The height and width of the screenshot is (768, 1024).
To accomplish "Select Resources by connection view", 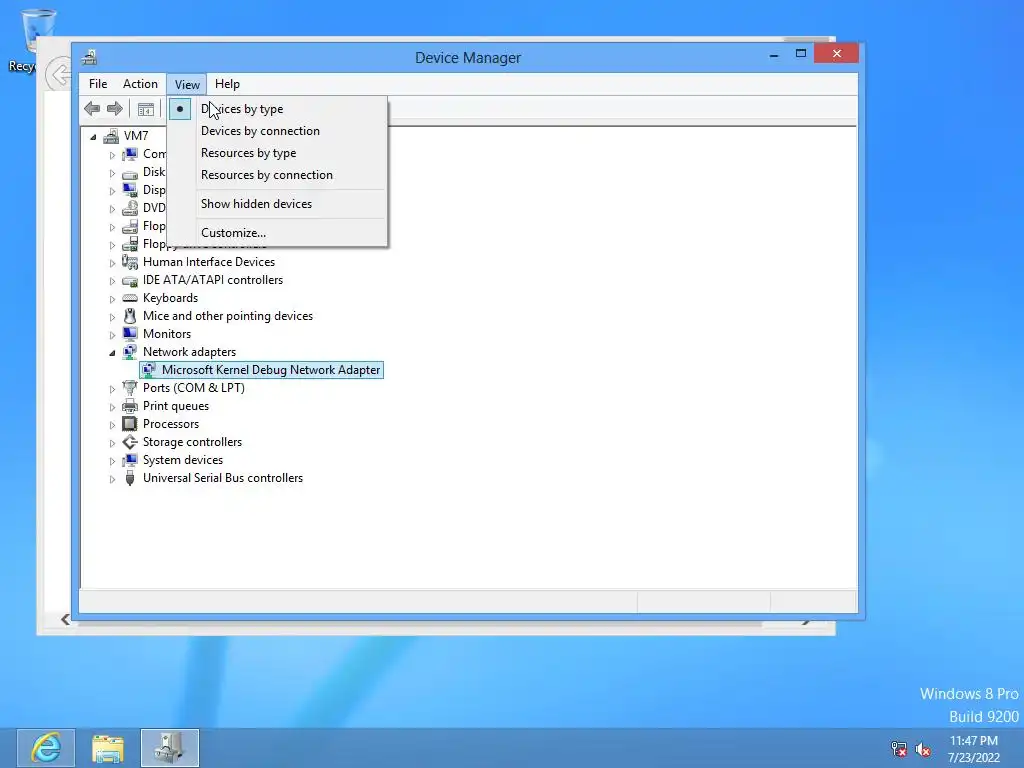I will [x=278, y=175].
